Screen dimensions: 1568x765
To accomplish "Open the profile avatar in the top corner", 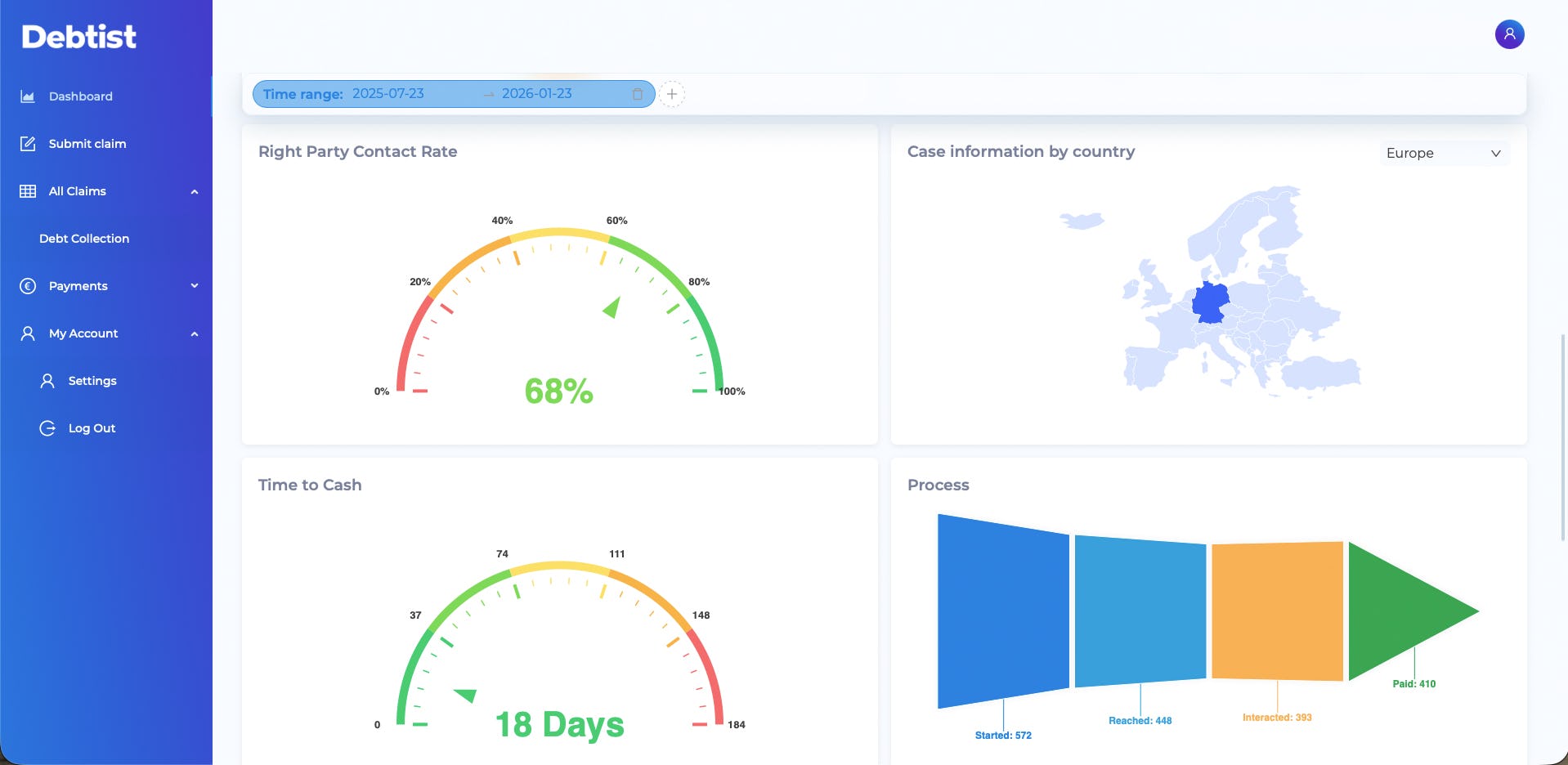I will click(1508, 34).
